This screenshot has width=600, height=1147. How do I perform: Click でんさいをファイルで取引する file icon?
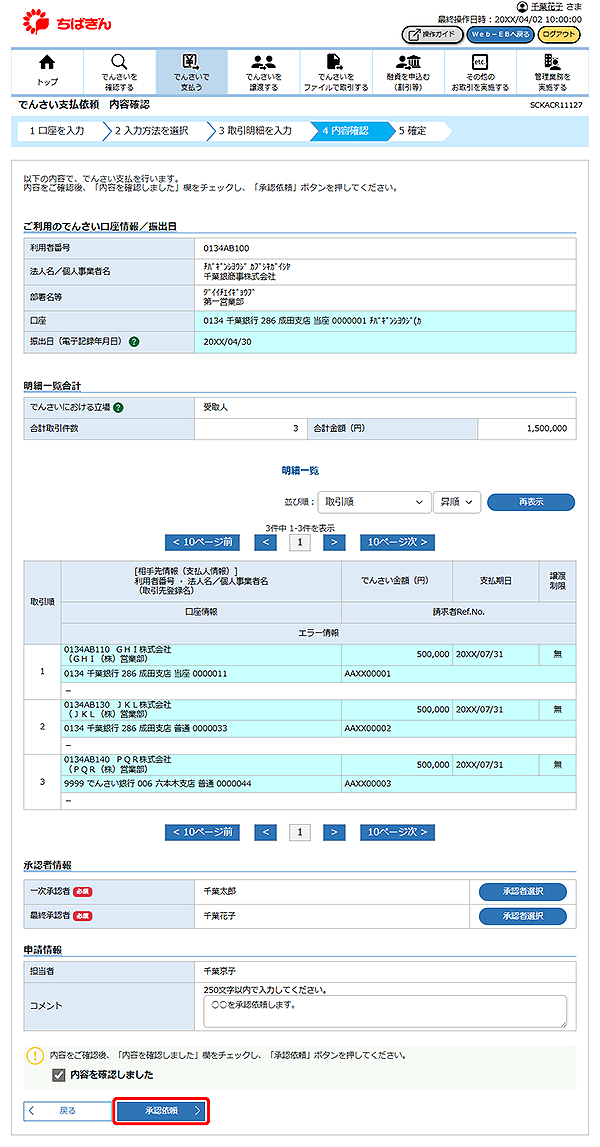pyautogui.click(x=335, y=63)
